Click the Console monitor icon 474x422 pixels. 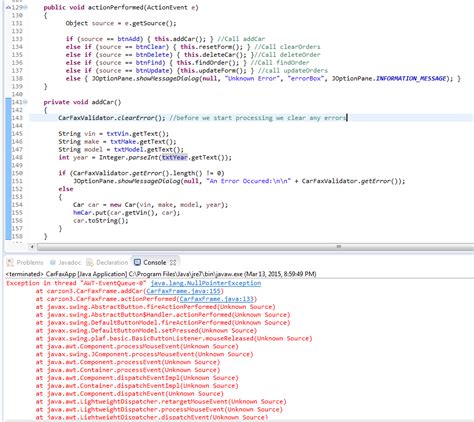click(137, 262)
